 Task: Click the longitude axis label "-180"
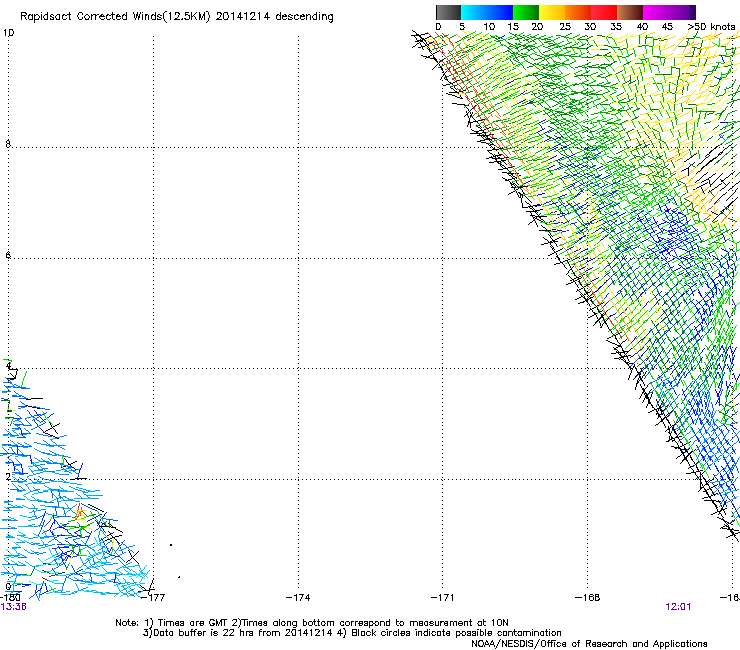tap(10, 598)
